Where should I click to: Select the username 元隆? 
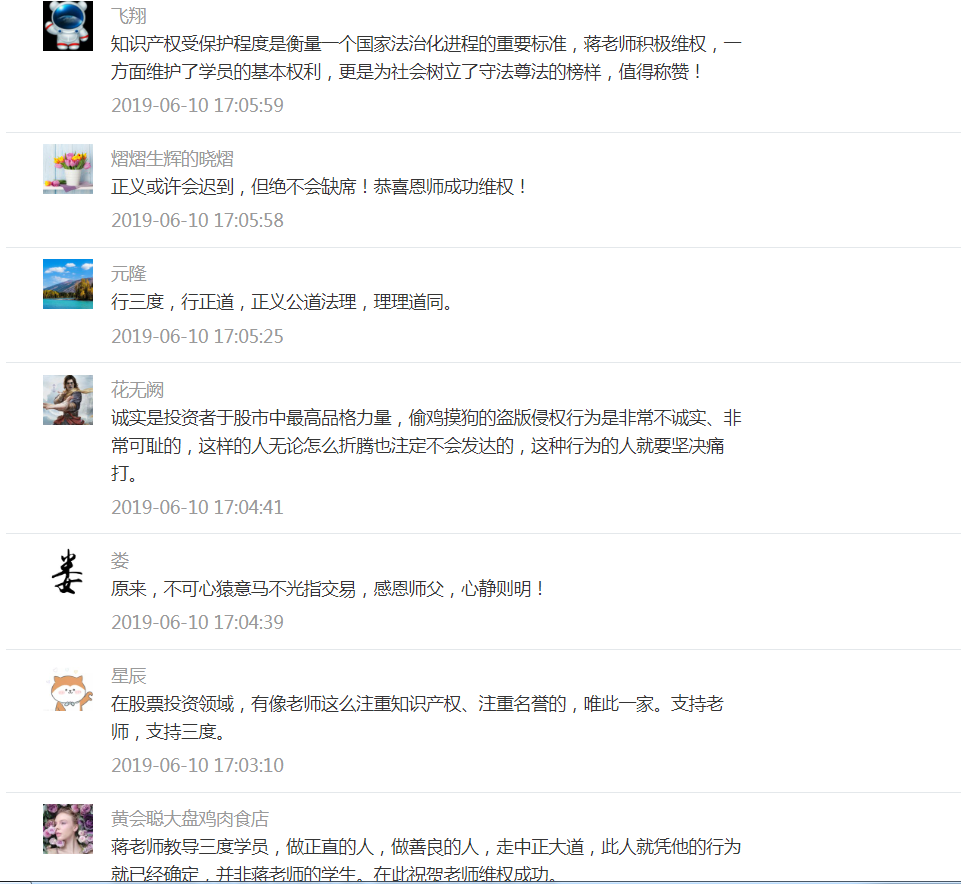tap(129, 274)
